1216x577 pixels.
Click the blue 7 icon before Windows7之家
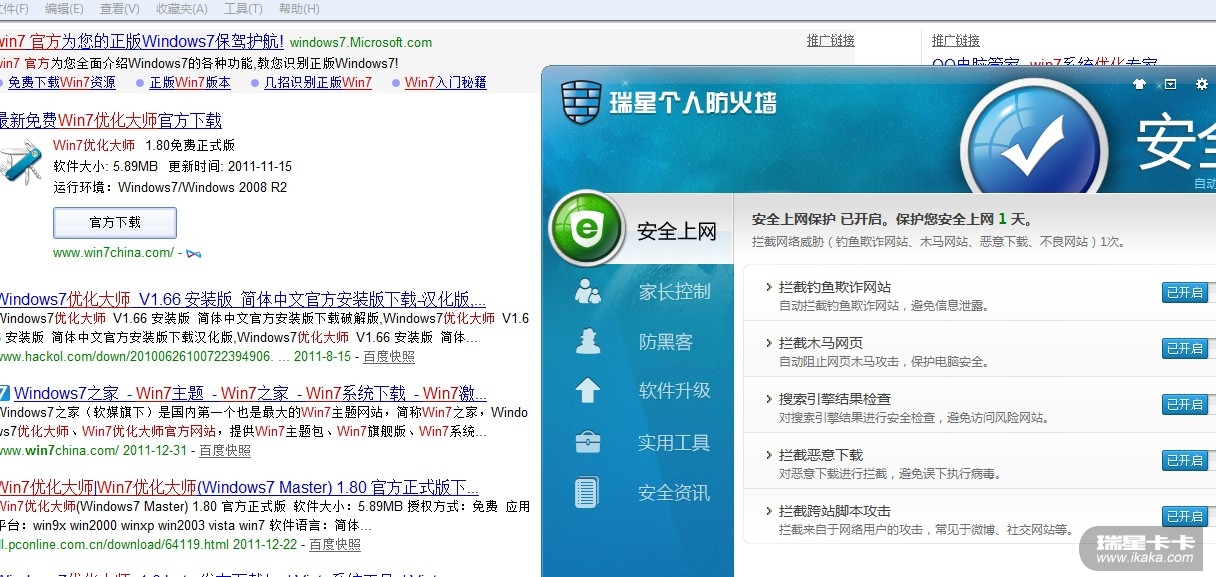pos(5,393)
